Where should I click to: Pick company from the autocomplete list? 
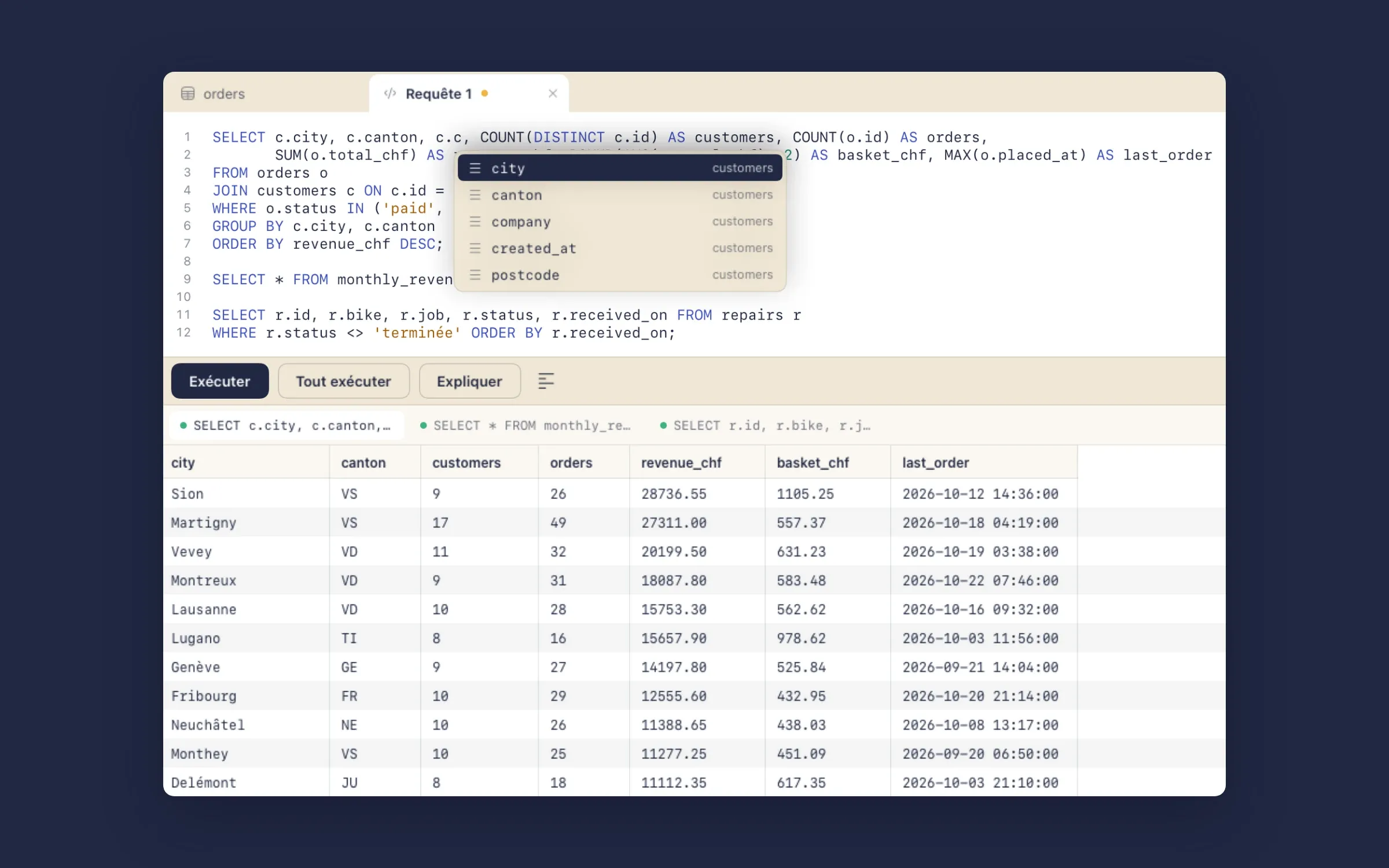620,222
